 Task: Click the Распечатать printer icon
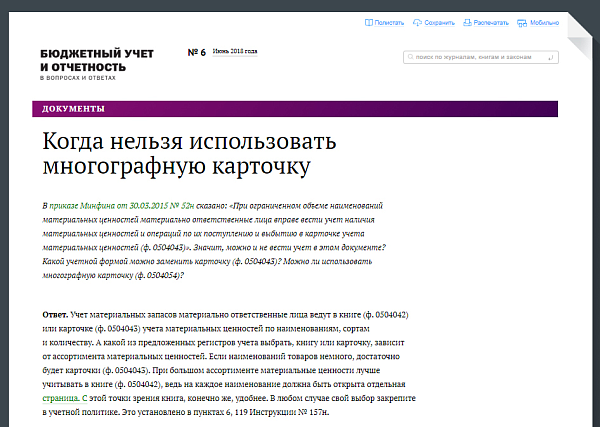click(467, 23)
